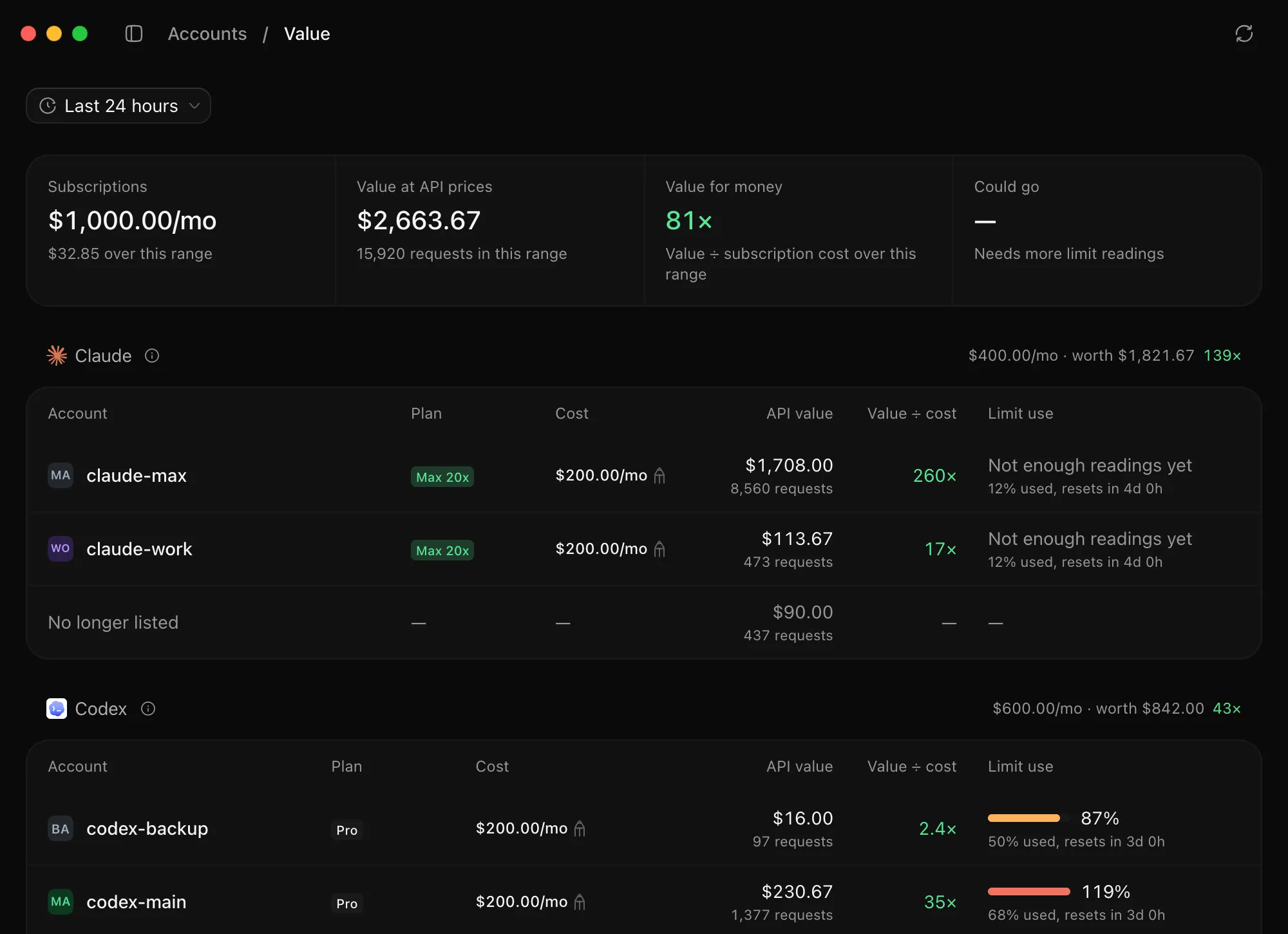Click the 81× value for money figure
This screenshot has height=934, width=1288.
pyautogui.click(x=688, y=220)
